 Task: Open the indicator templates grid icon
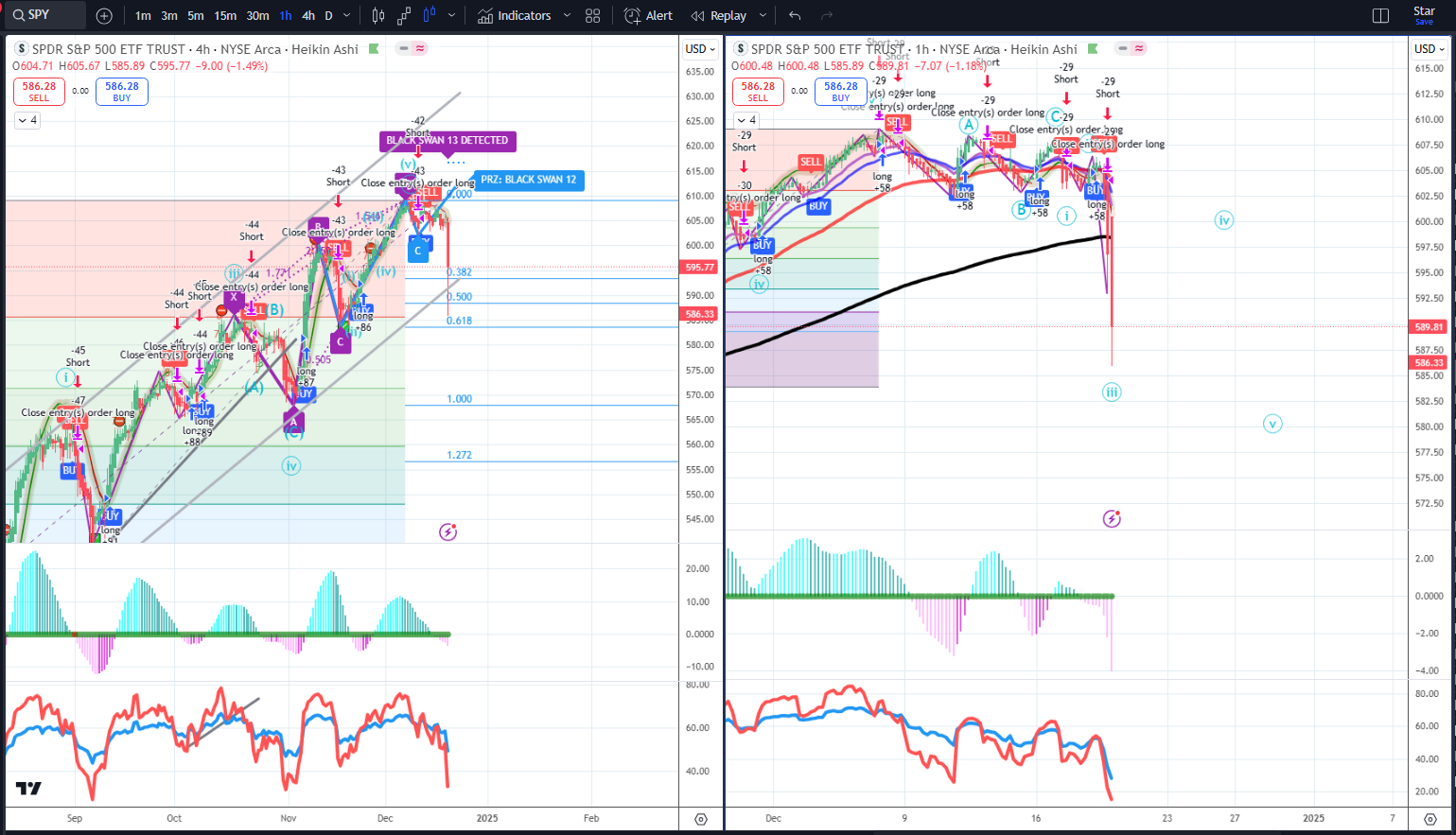(593, 15)
